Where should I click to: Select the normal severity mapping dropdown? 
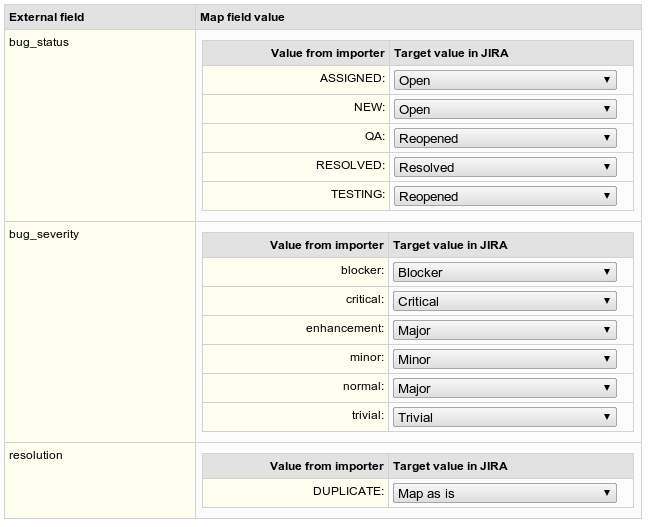[x=505, y=388]
